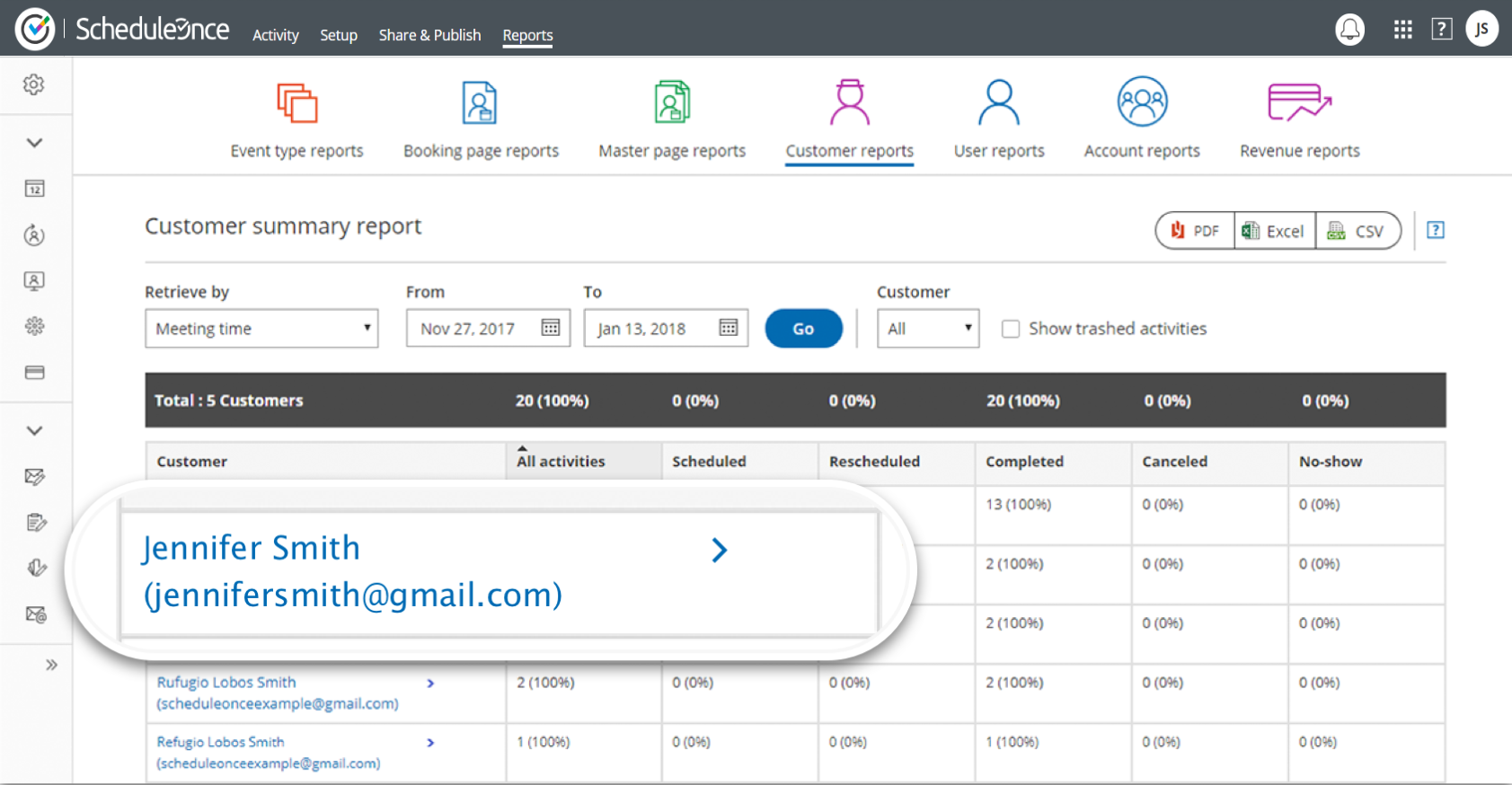
Task: Enable Show trashed activities checkbox
Action: (x=1011, y=329)
